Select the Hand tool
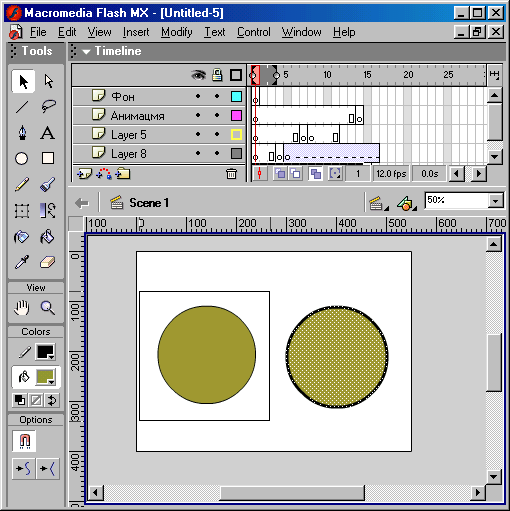 [22, 308]
